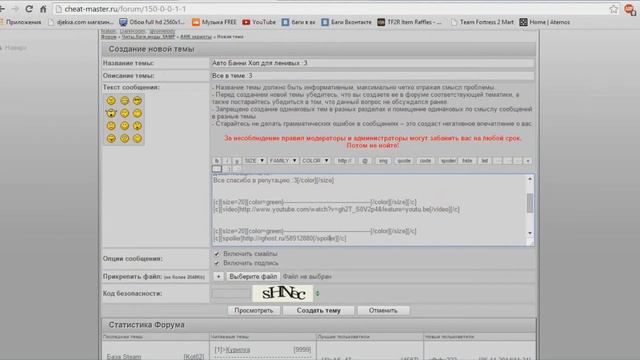Insert the sunglasses smiley
Image resolution: width=640 pixels, height=360 pixels.
pyautogui.click(x=137, y=100)
